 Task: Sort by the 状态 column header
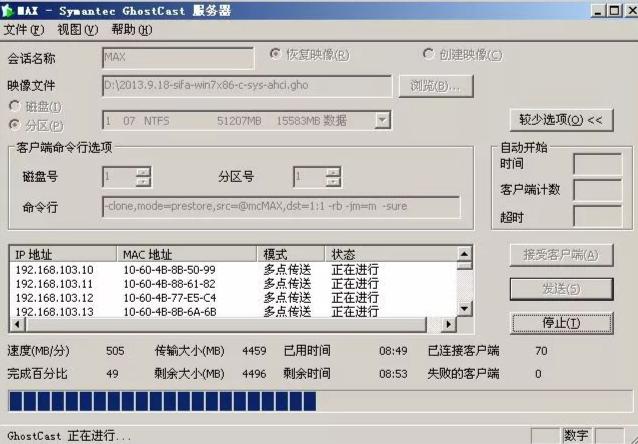391,254
